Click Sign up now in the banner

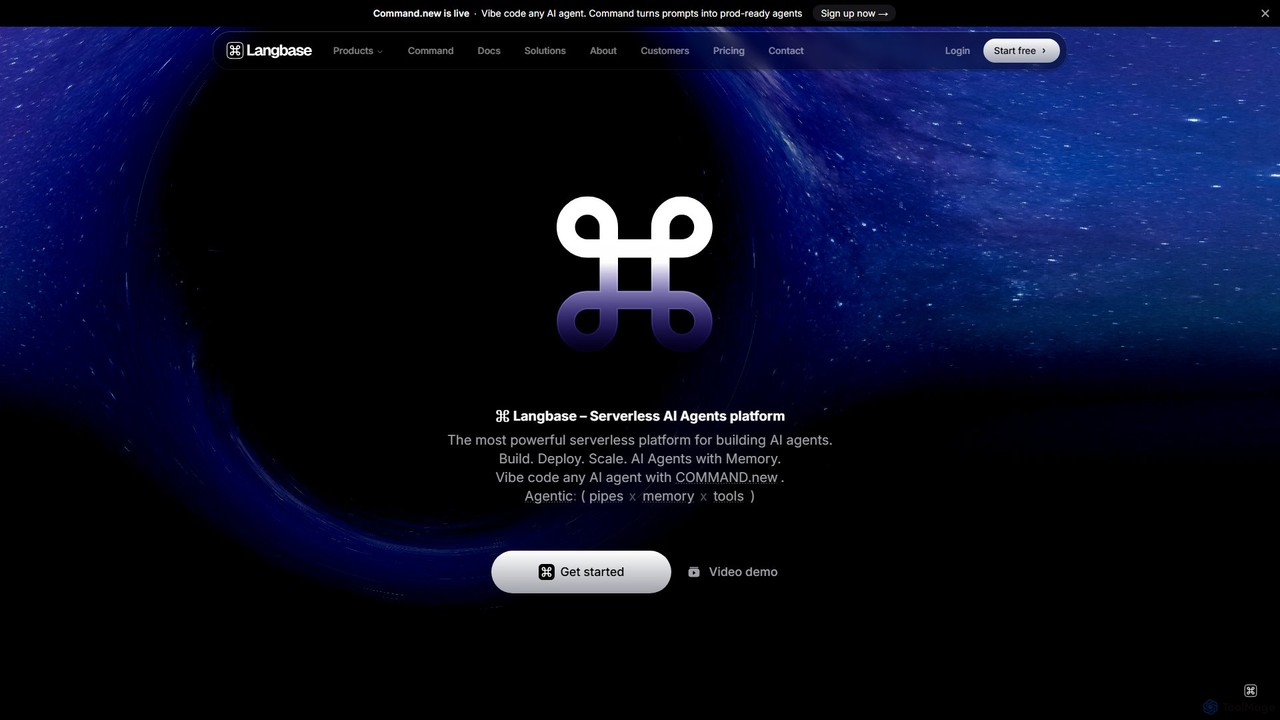(x=855, y=13)
